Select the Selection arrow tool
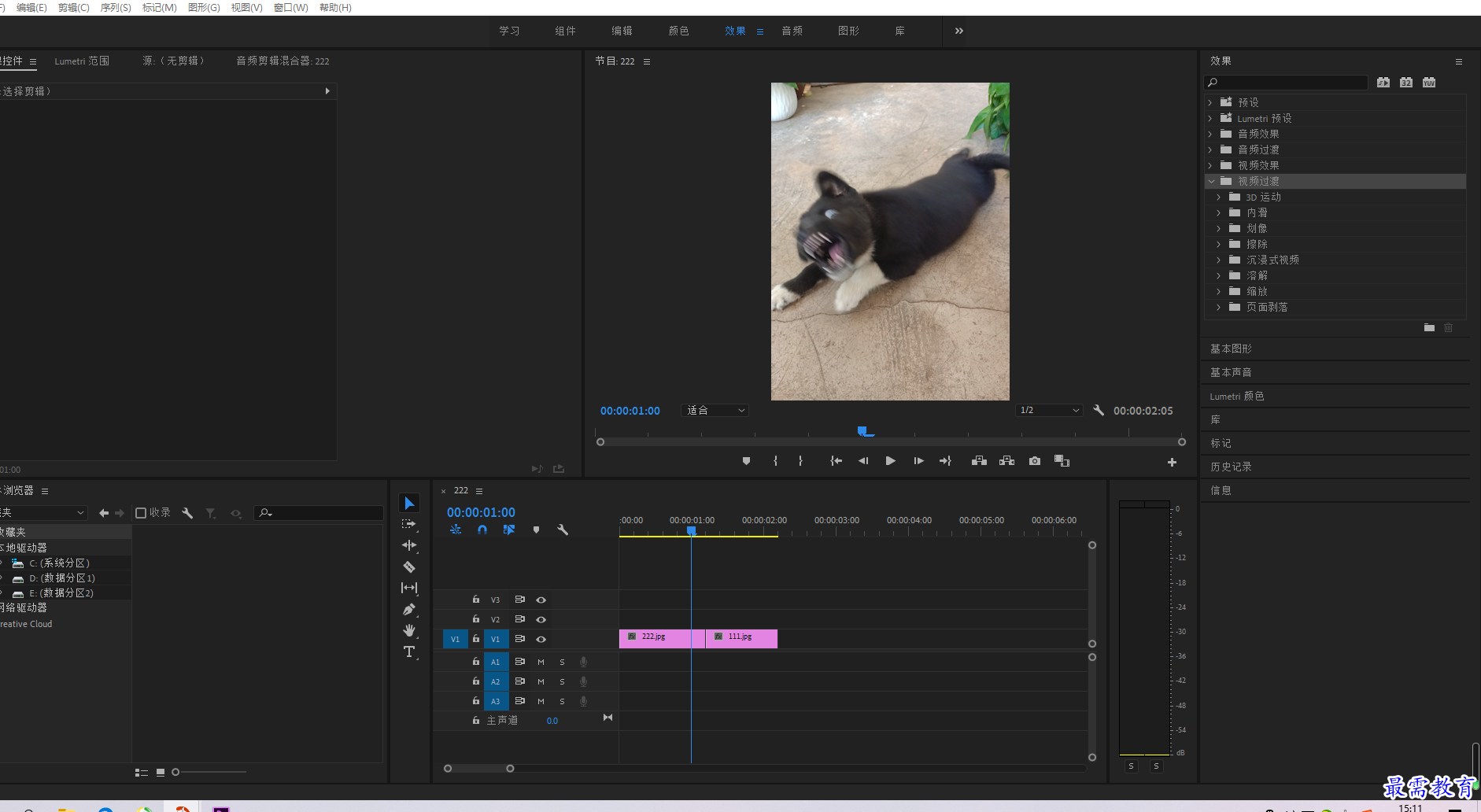Image resolution: width=1481 pixels, height=812 pixels. click(409, 503)
